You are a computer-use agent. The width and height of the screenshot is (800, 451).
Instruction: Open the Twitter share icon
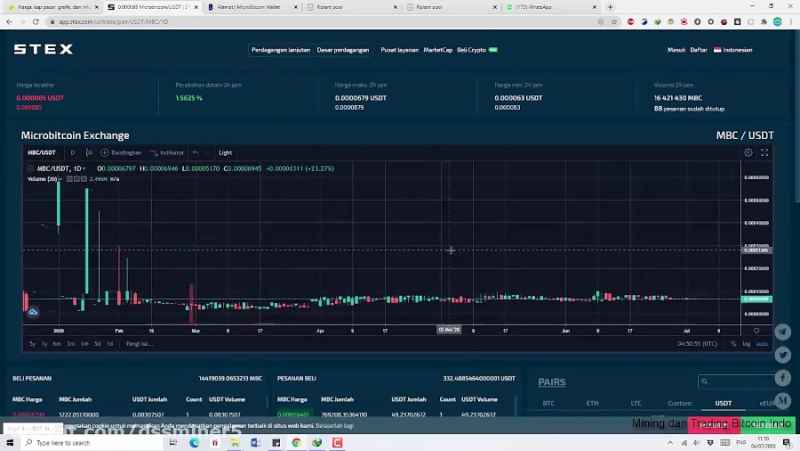point(783,355)
